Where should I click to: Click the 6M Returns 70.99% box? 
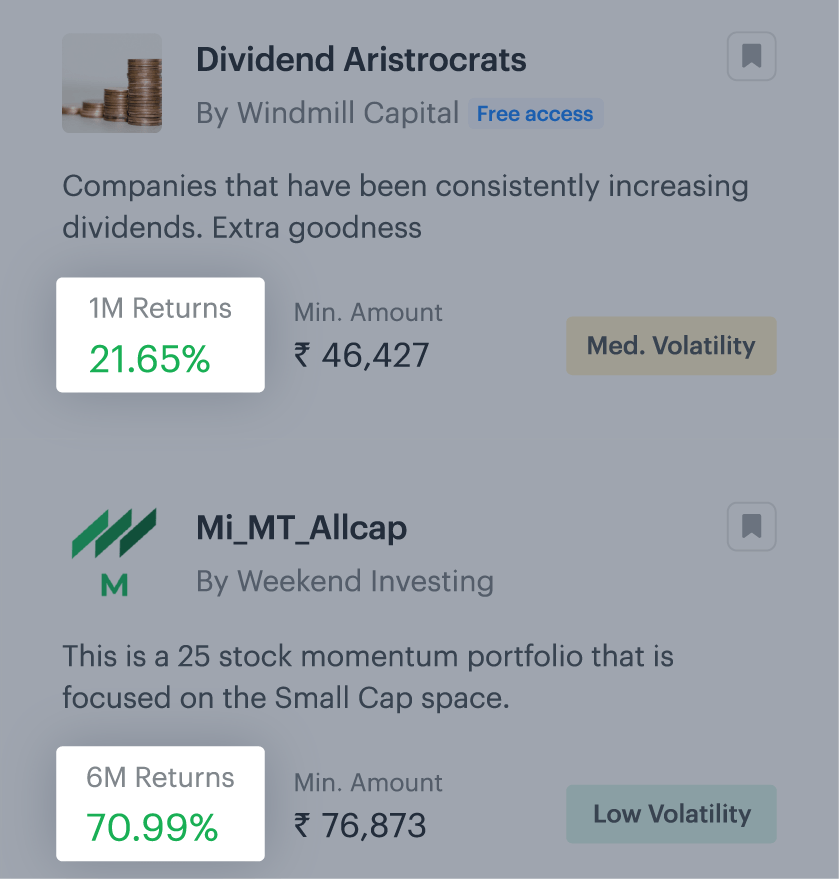160,803
